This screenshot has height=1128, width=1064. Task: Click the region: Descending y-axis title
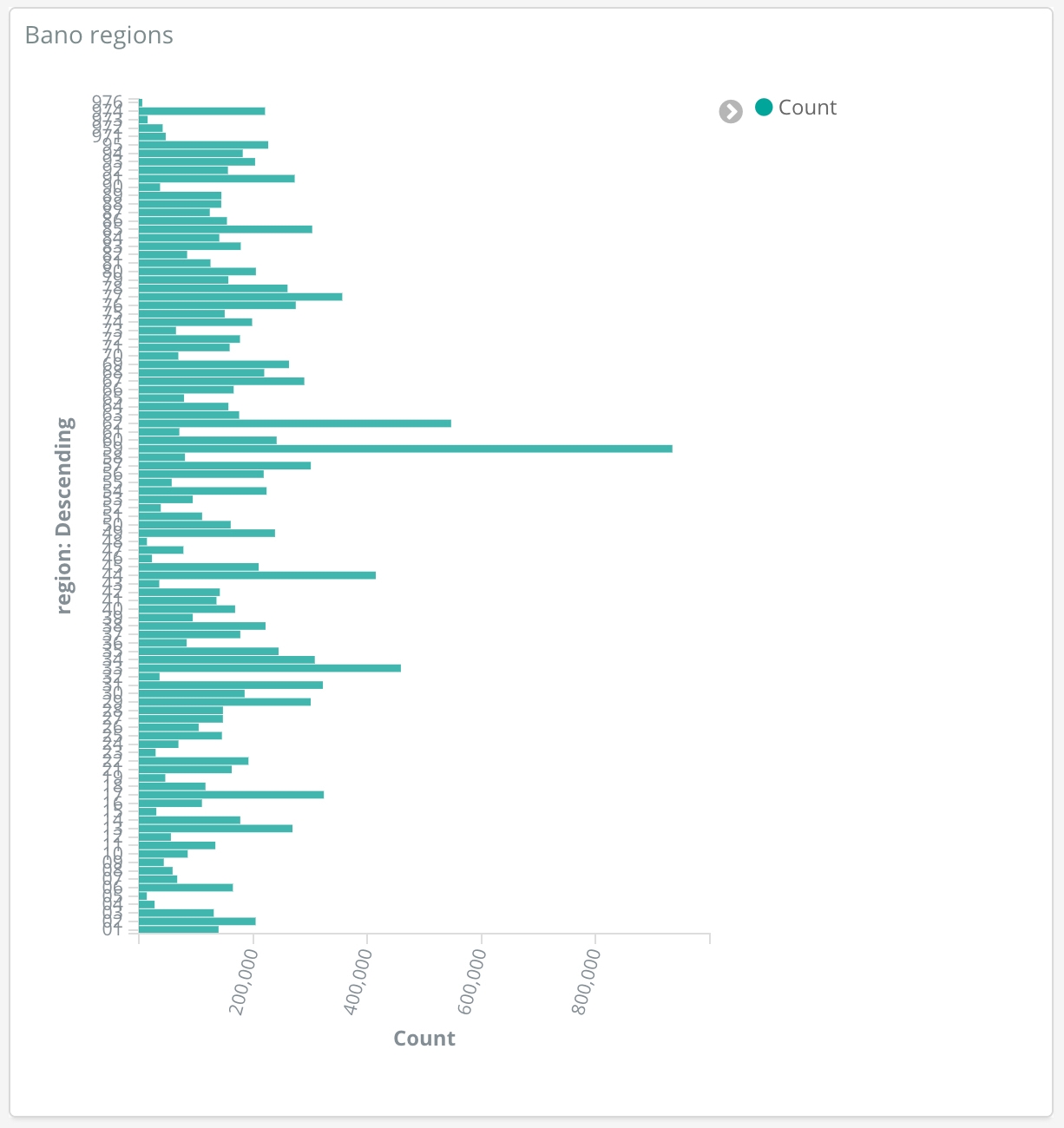pyautogui.click(x=65, y=515)
